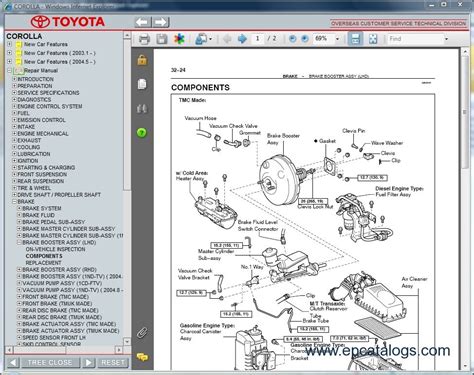
Task: Open the zoom percentage dropdown
Action: coord(337,39)
